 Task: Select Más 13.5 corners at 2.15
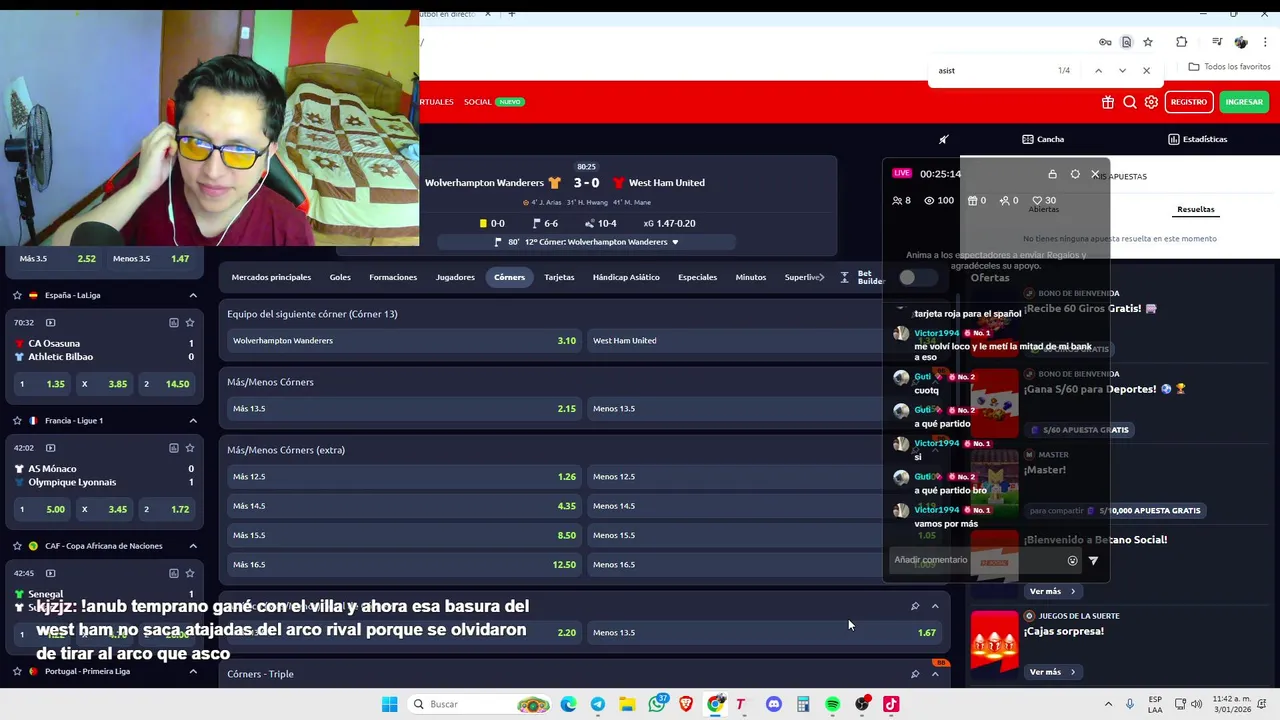pyautogui.click(x=404, y=409)
